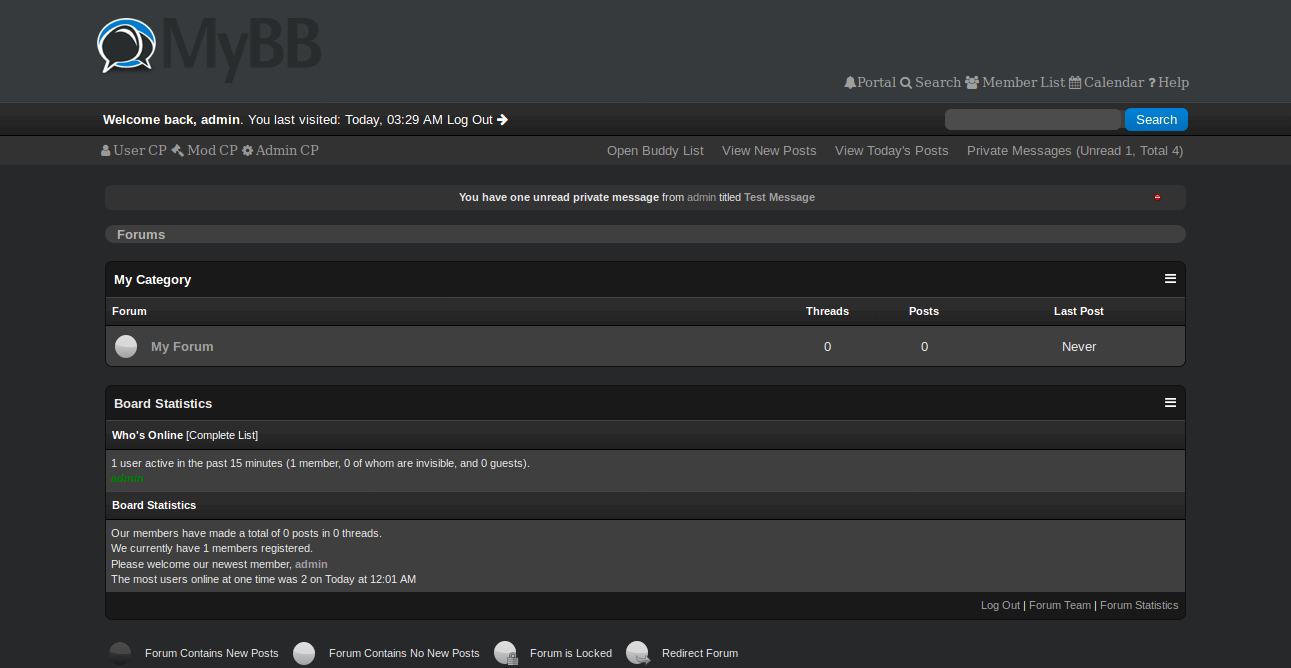Open Private Messages in the menu bar

tap(1074, 151)
